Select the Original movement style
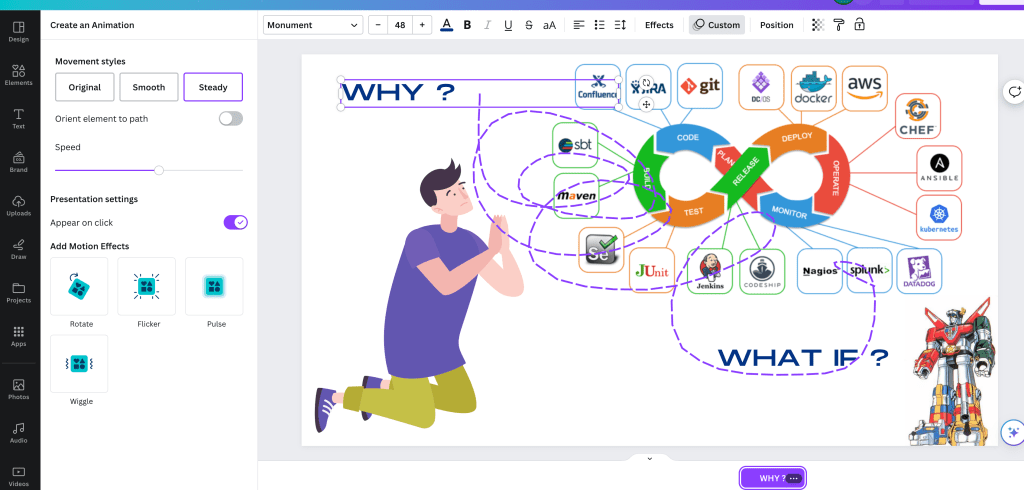 pyautogui.click(x=85, y=87)
